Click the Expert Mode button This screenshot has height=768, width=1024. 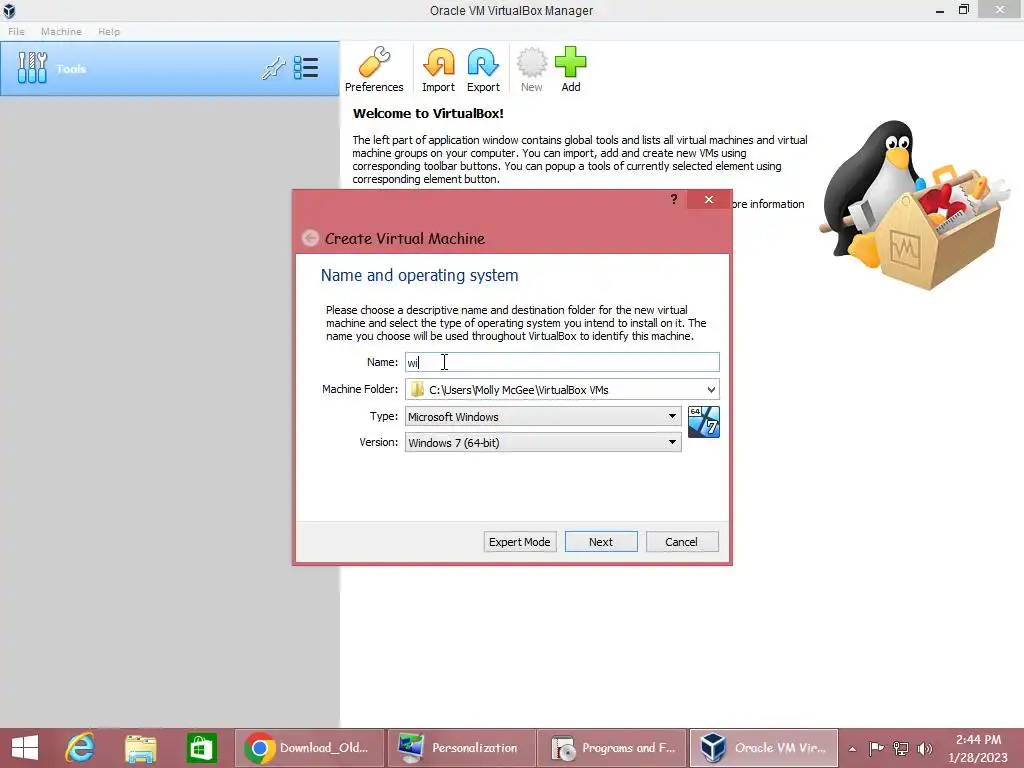pyautogui.click(x=520, y=541)
